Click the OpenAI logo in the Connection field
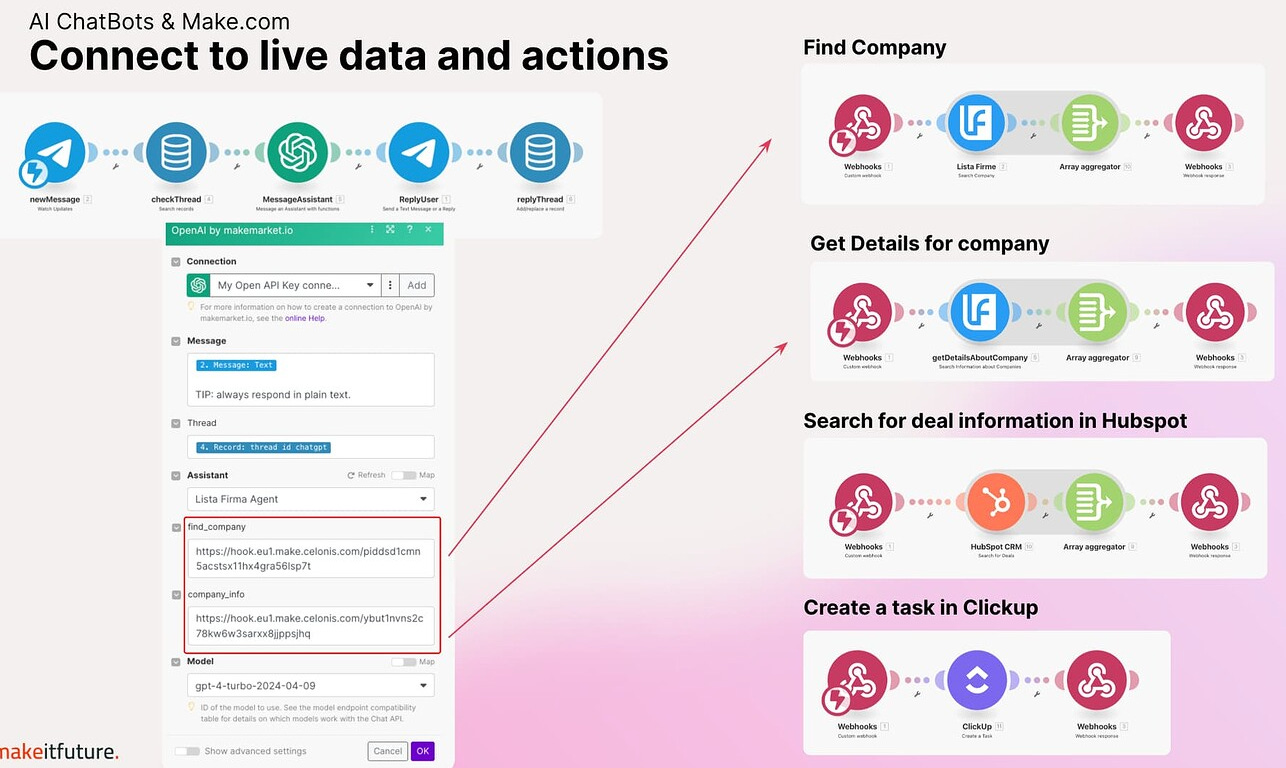 pyautogui.click(x=198, y=285)
